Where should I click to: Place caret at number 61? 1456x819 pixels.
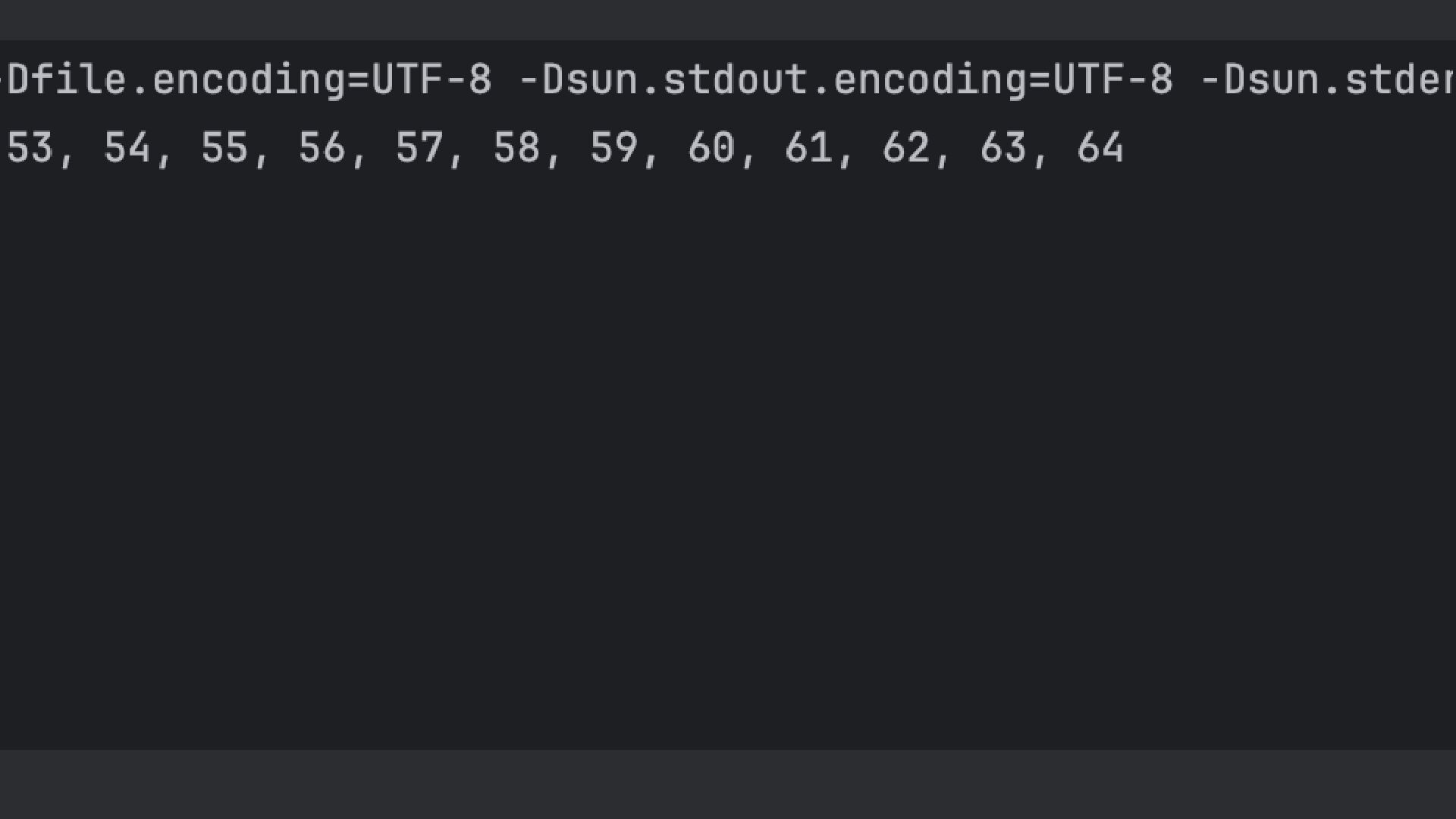tap(808, 148)
